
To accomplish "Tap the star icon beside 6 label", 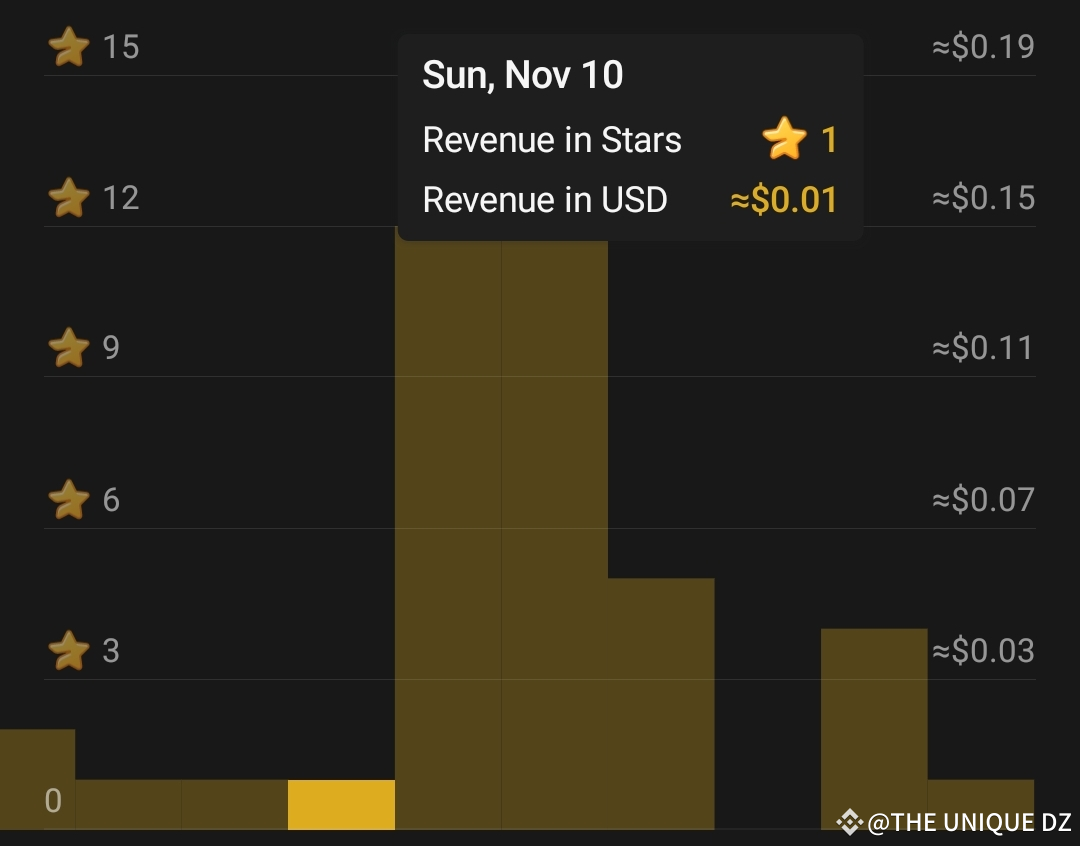I will tap(69, 499).
